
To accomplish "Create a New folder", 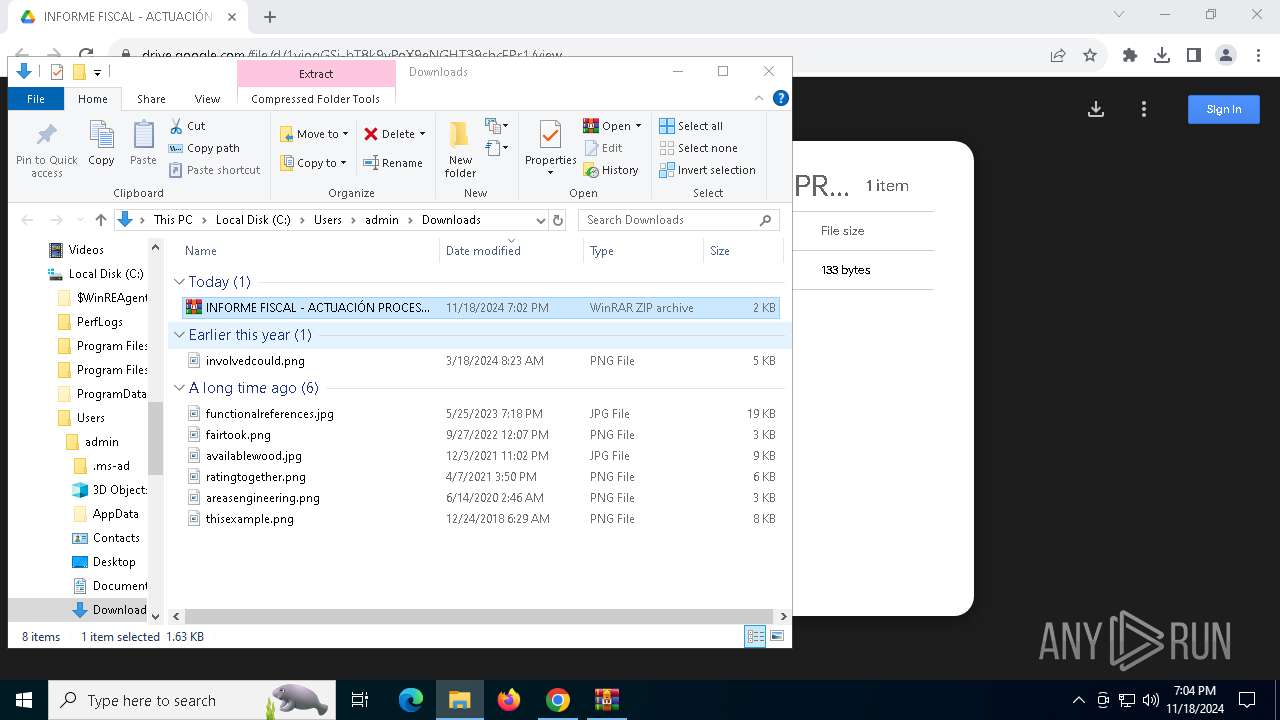I will point(460,150).
